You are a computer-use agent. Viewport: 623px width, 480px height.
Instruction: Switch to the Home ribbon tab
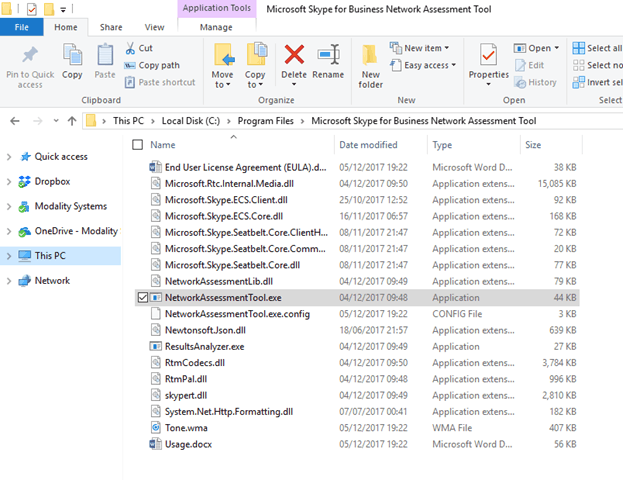click(x=66, y=27)
